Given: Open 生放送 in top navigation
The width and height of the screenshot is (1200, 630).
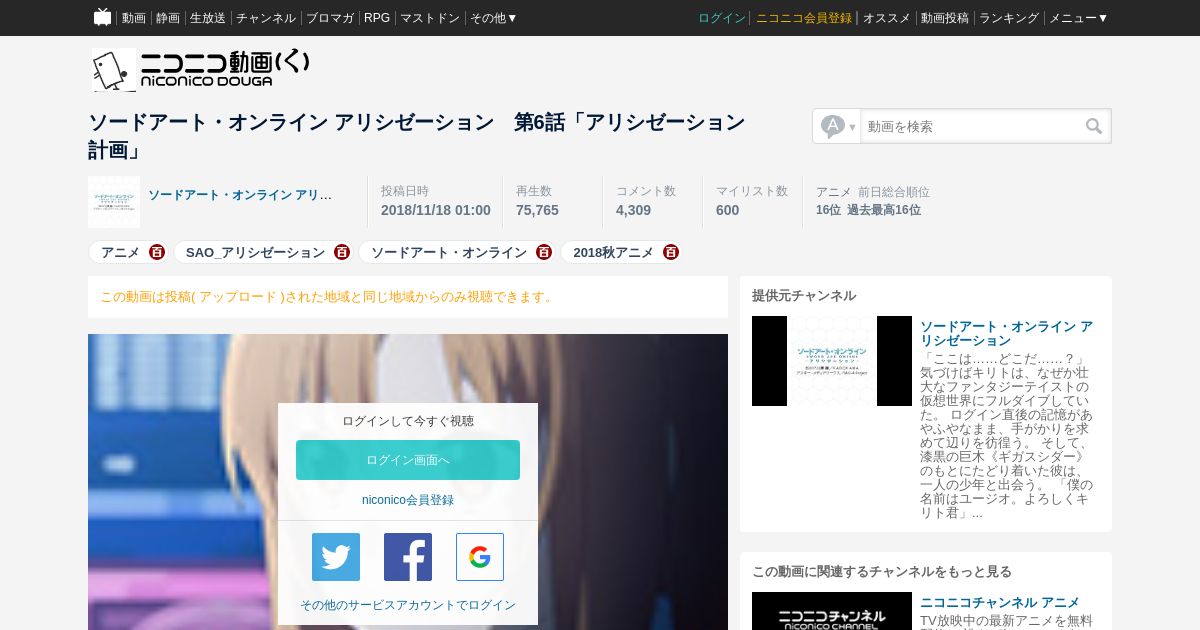Looking at the screenshot, I should [208, 18].
